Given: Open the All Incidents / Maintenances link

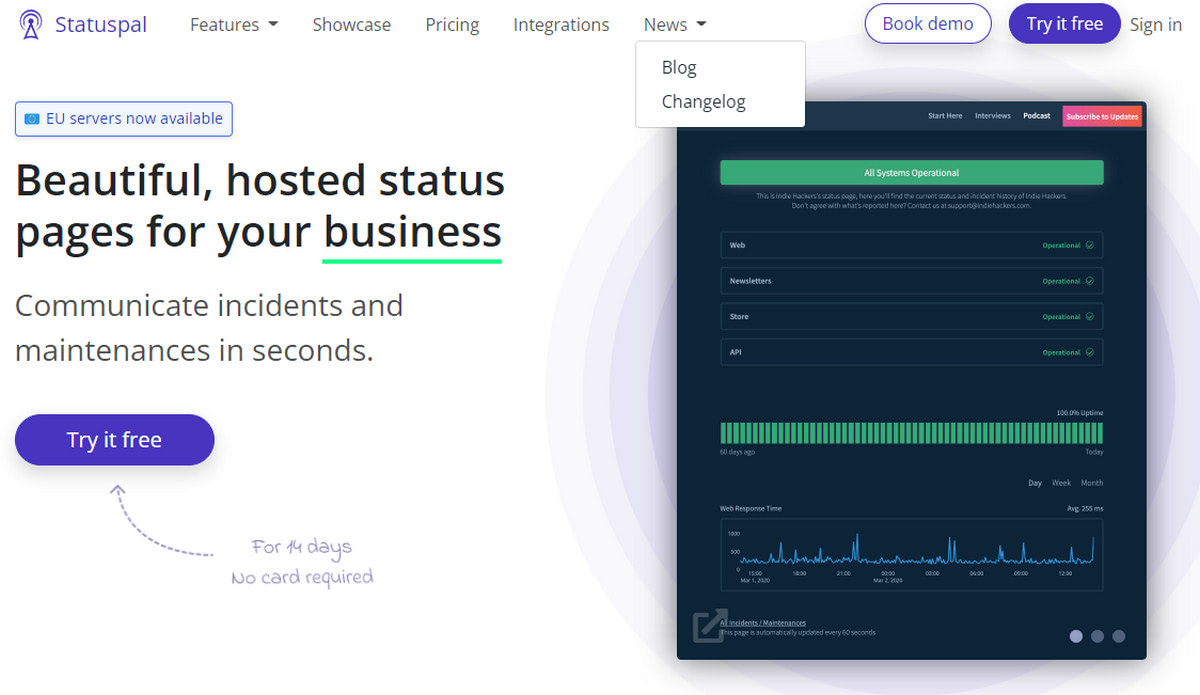Looking at the screenshot, I should pos(763,622).
